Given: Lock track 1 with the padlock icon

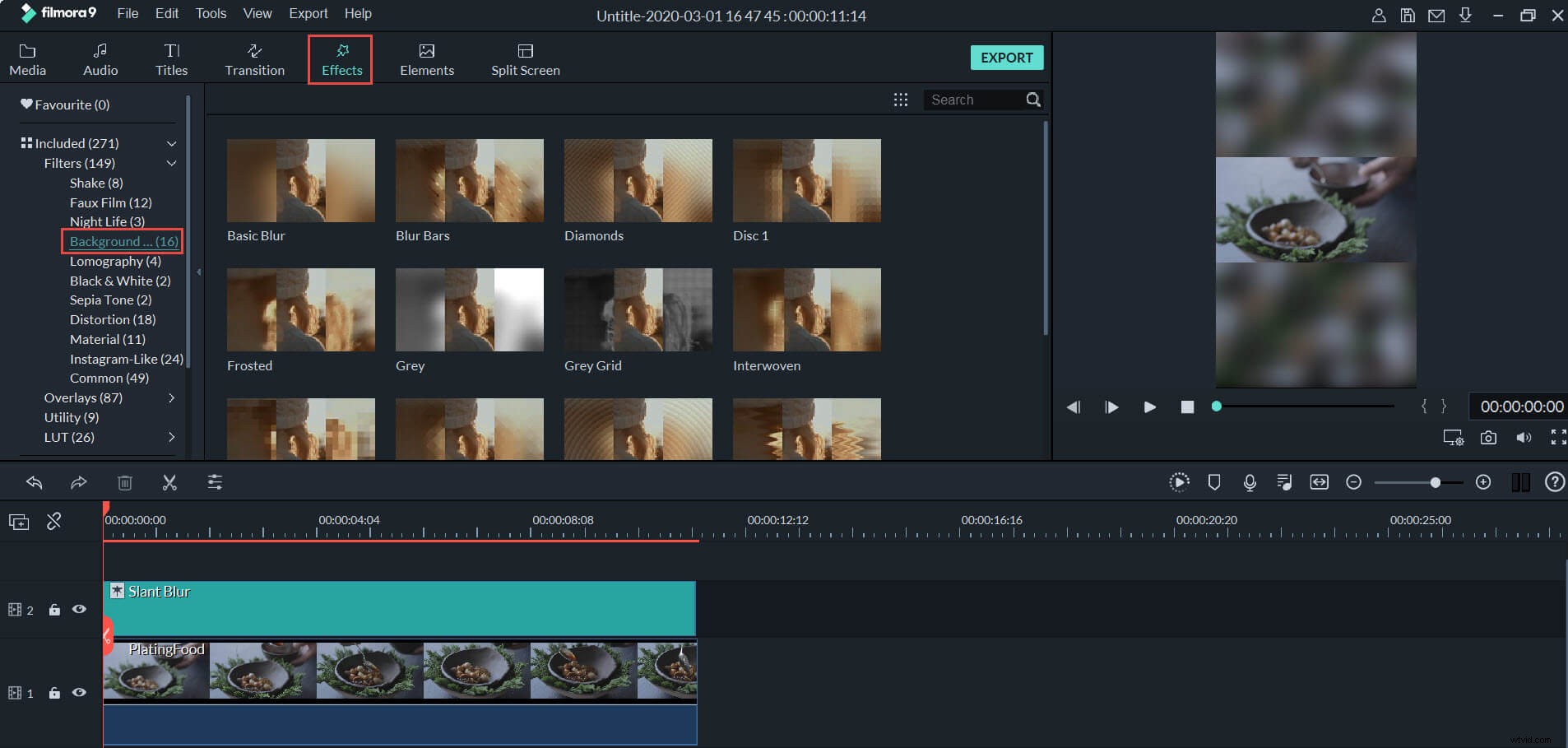Looking at the screenshot, I should coord(53,693).
